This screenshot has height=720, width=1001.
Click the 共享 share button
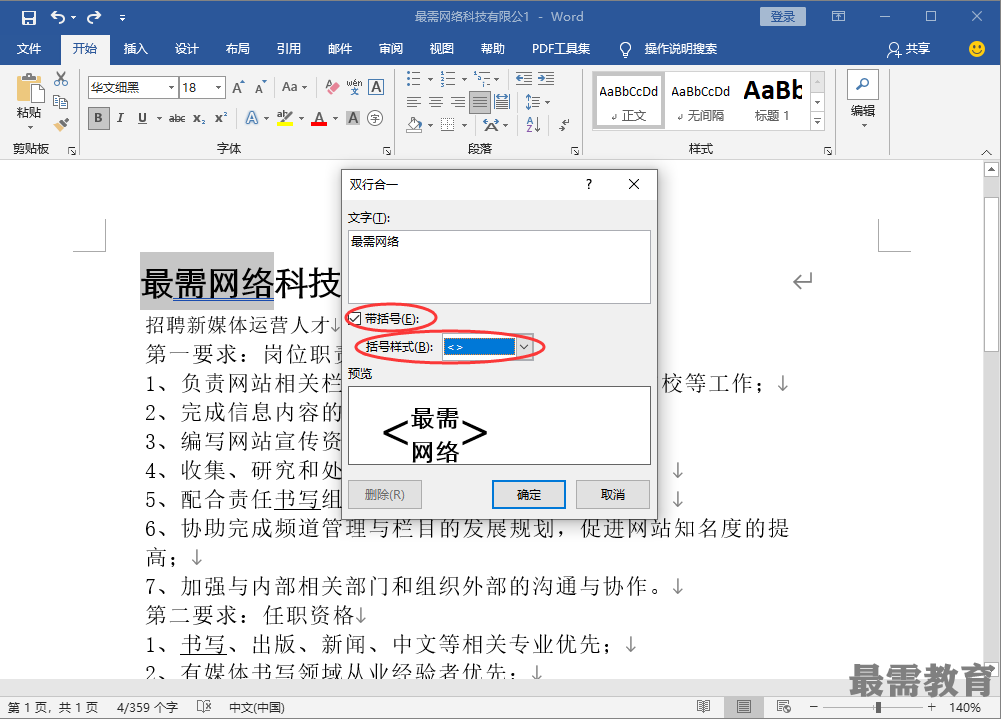pyautogui.click(x=908, y=49)
